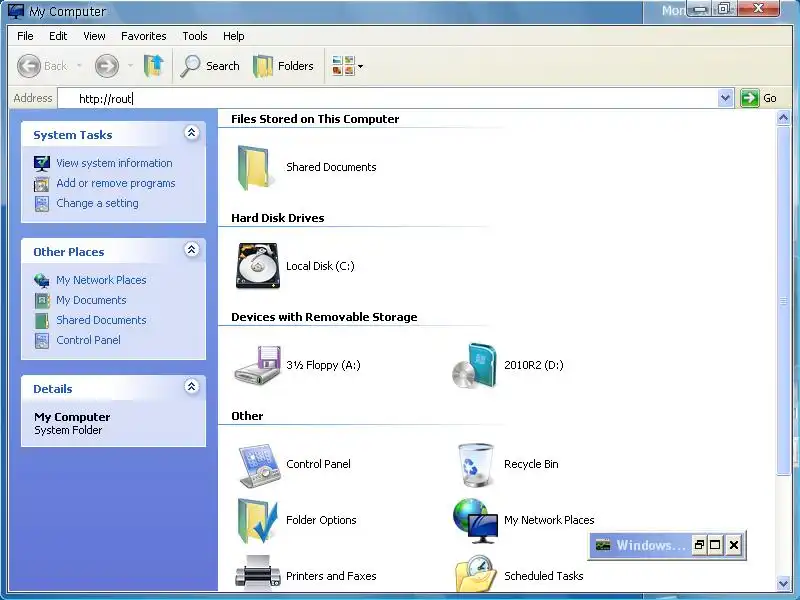
Task: Click the Search magnifier toolbar button
Action: pyautogui.click(x=210, y=66)
